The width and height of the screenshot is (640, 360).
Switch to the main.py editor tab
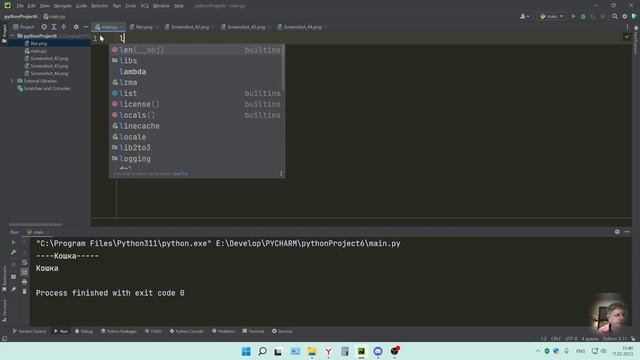tap(109, 27)
